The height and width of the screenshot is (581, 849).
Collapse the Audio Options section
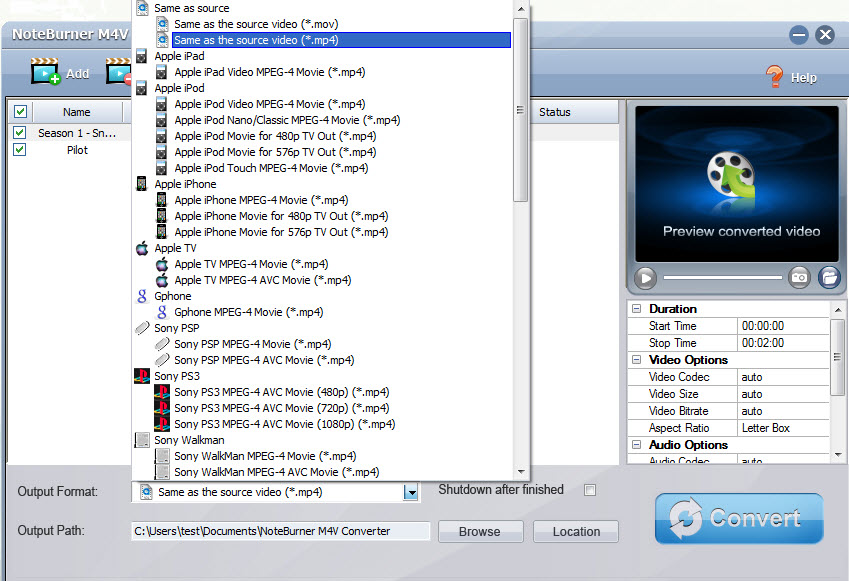pos(637,445)
